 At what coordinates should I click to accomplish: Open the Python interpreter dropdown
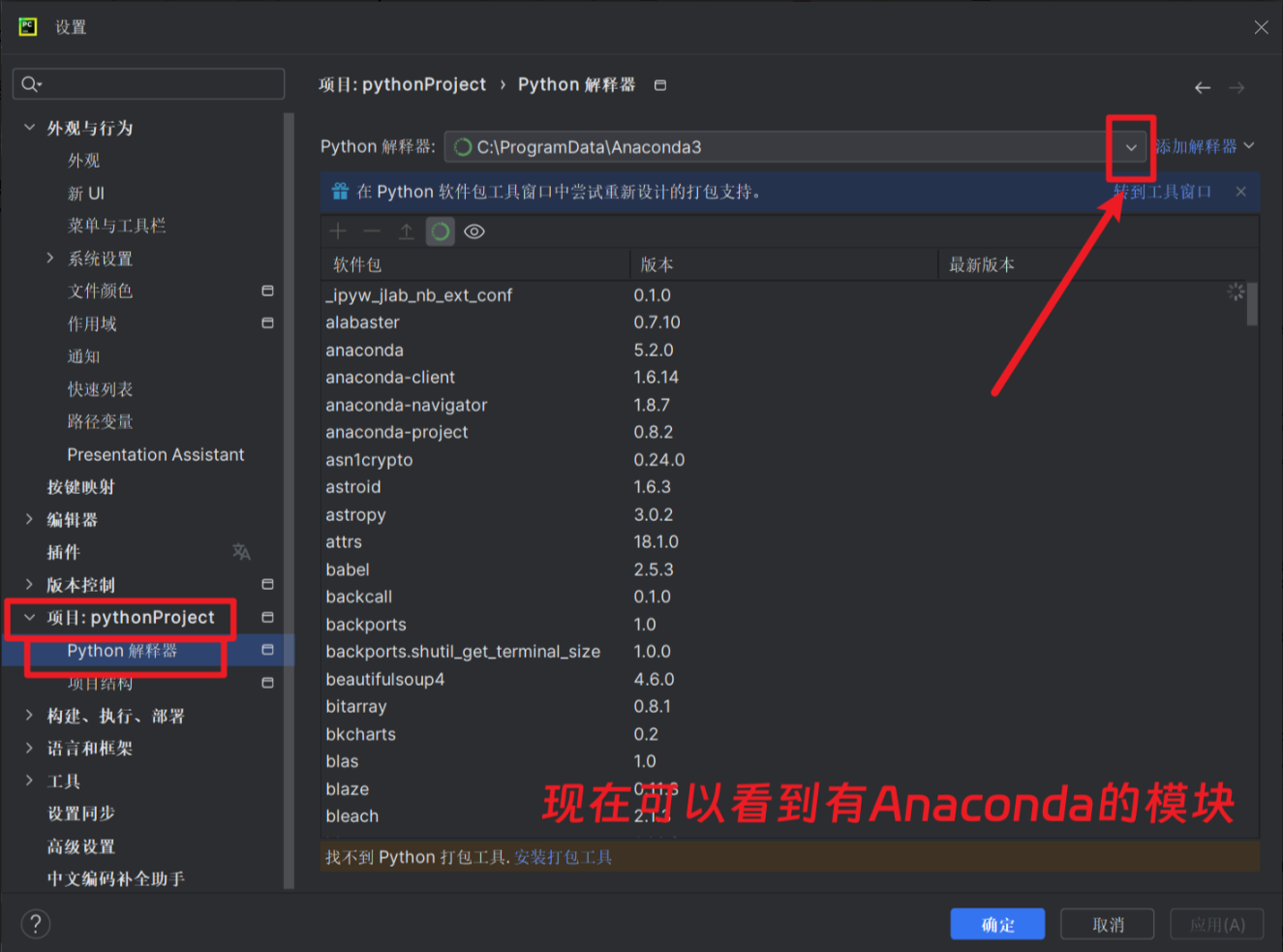coord(1130,147)
